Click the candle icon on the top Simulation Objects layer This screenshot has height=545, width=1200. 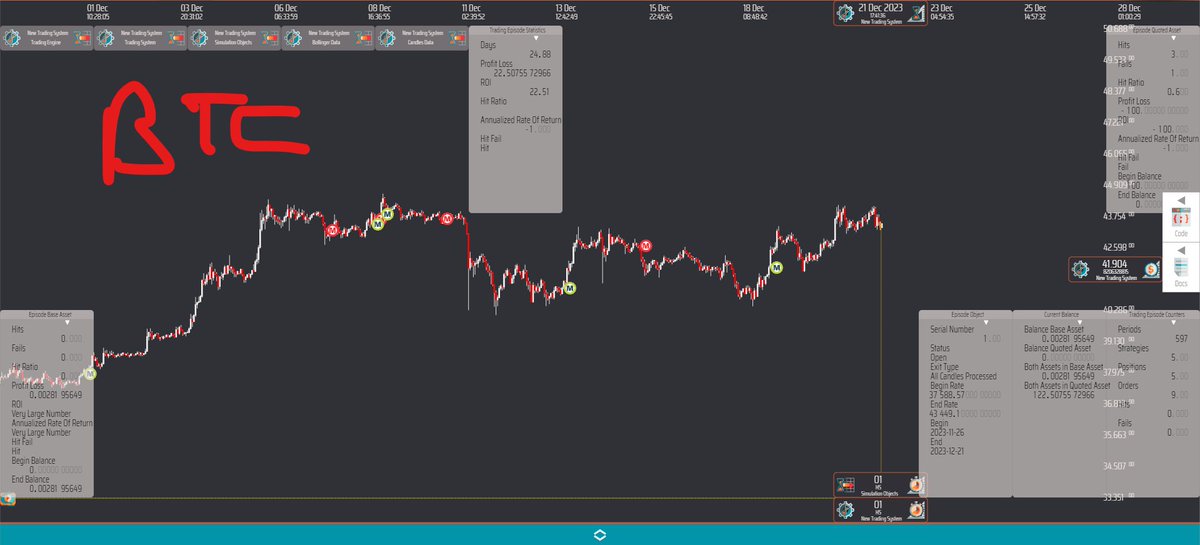tap(270, 38)
